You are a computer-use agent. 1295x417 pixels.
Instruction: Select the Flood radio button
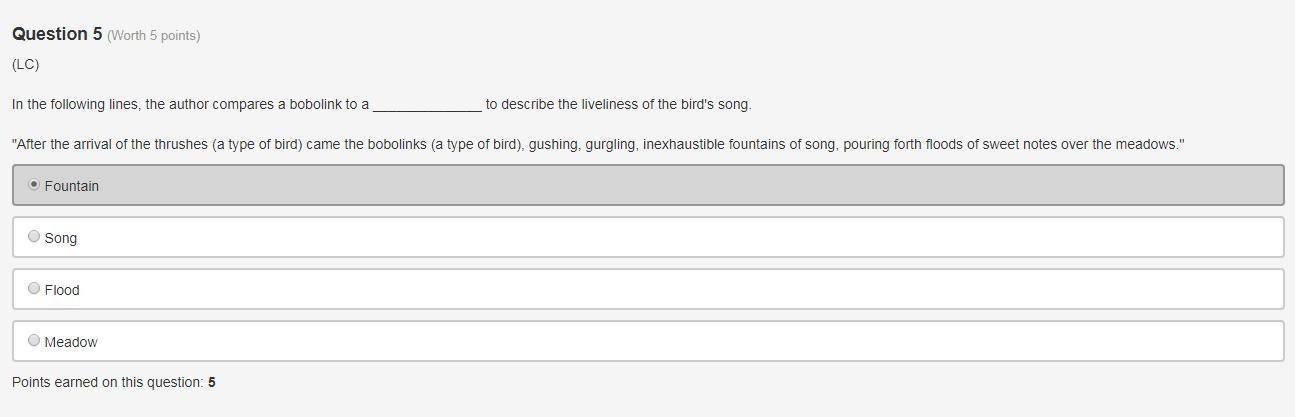point(34,289)
